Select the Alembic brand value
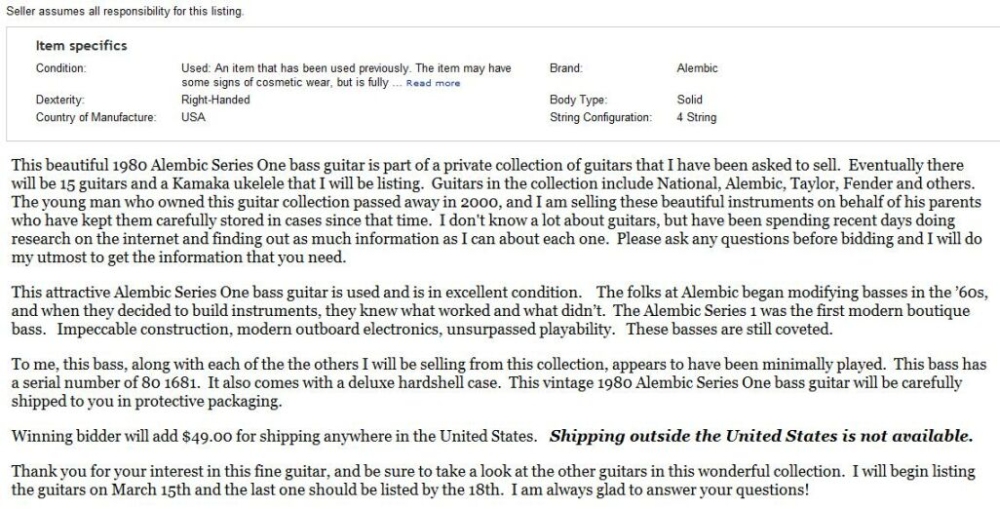 point(697,68)
